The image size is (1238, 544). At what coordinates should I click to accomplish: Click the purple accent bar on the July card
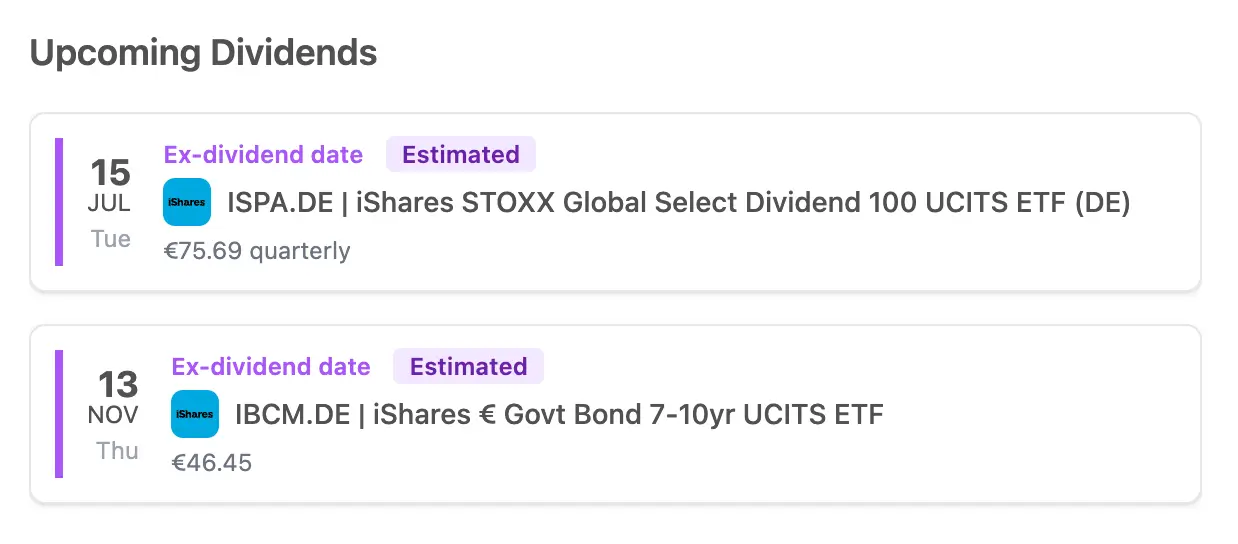pyautogui.click(x=59, y=202)
